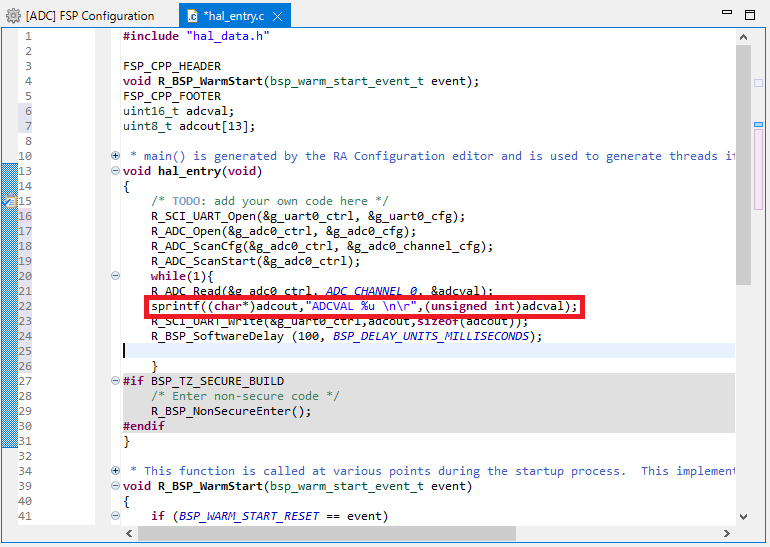Viewport: 770px width, 547px height.
Task: Minimize the editor pane
Action: point(727,12)
